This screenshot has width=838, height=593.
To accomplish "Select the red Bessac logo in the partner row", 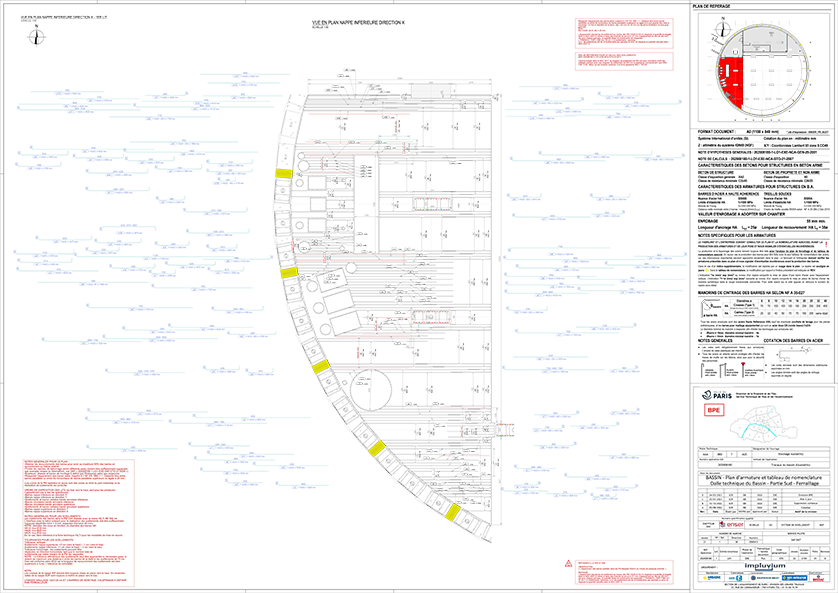I will click(818, 578).
